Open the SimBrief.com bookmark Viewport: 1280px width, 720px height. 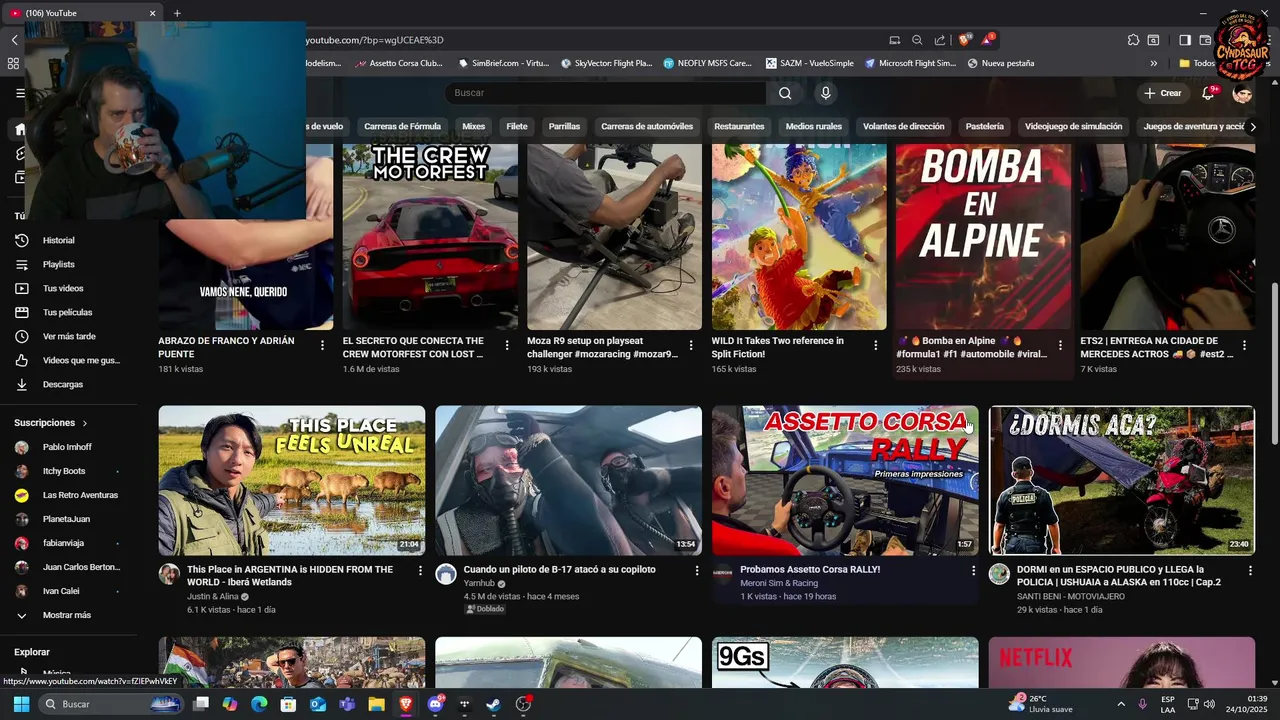pyautogui.click(x=504, y=63)
